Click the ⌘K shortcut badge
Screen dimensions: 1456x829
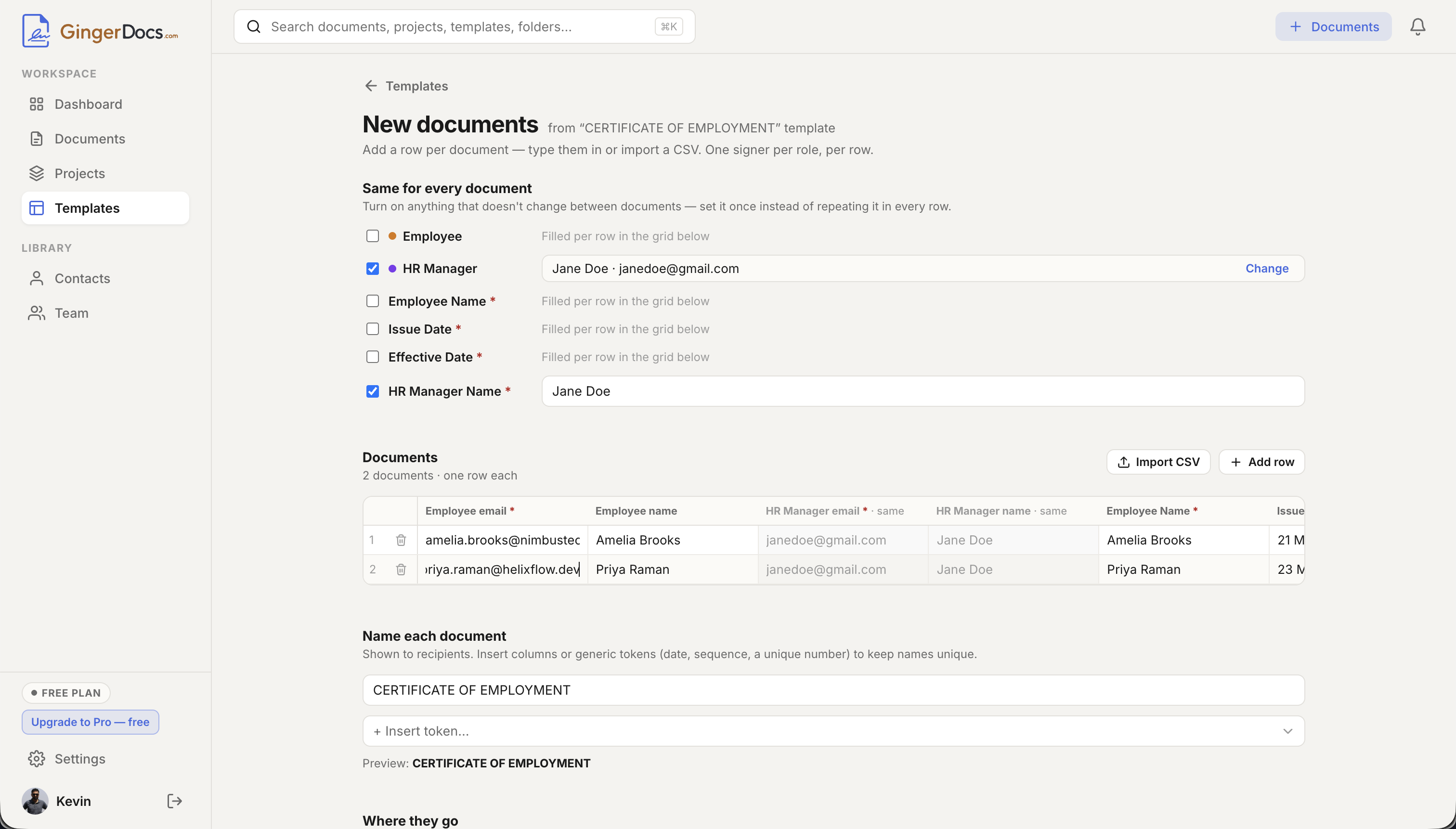click(x=668, y=27)
